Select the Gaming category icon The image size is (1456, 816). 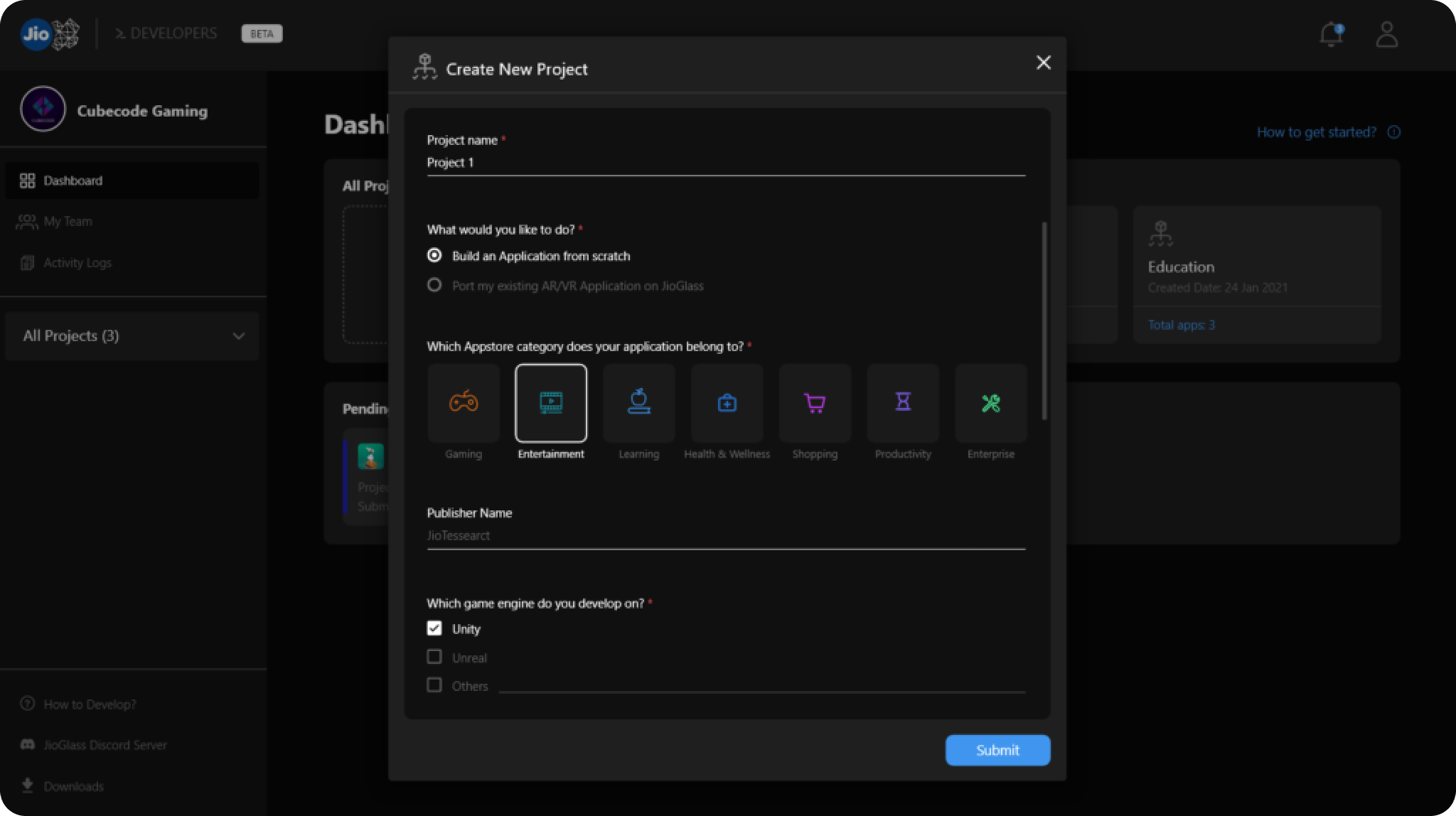(464, 402)
